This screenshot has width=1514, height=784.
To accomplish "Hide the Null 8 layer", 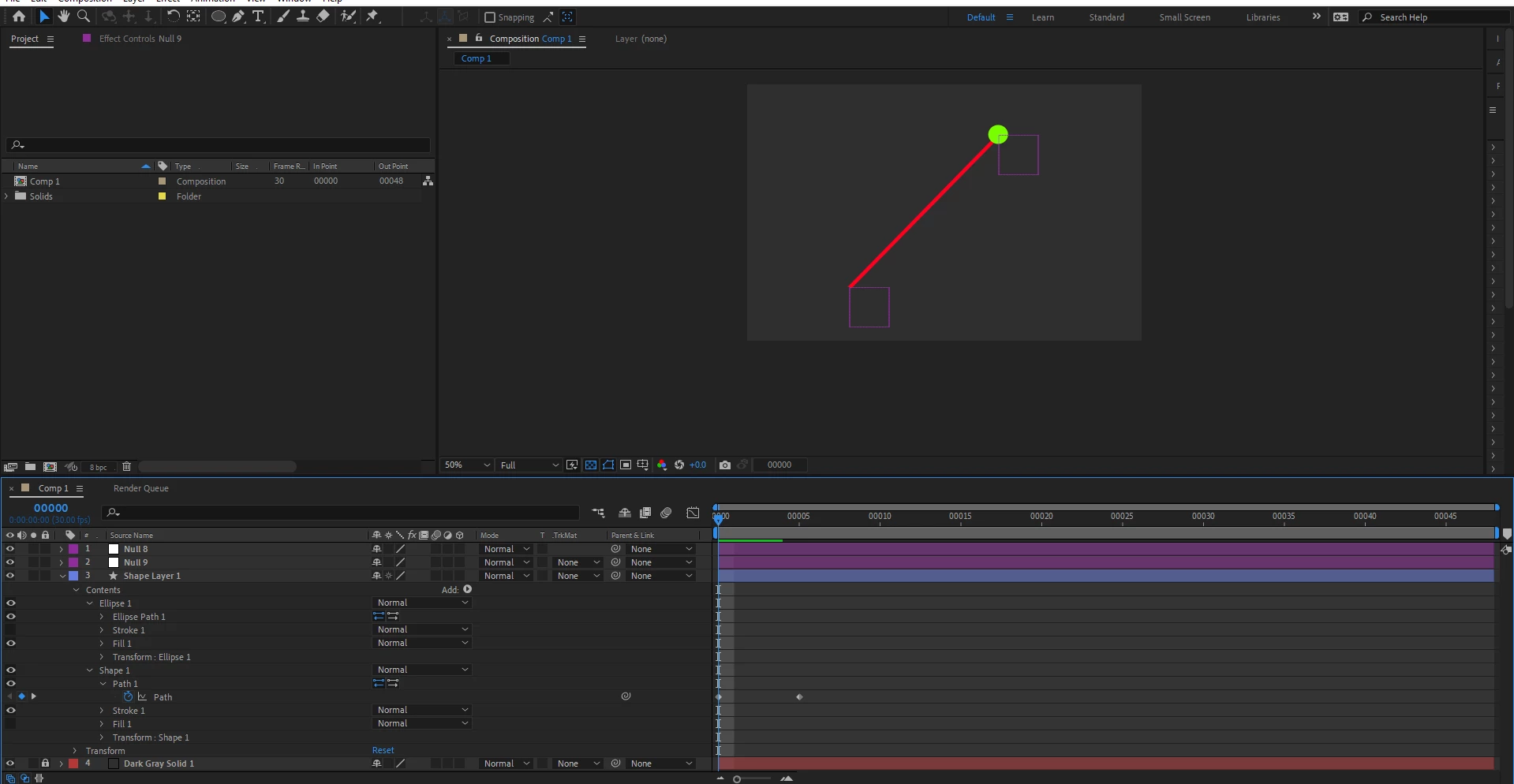I will tap(10, 549).
